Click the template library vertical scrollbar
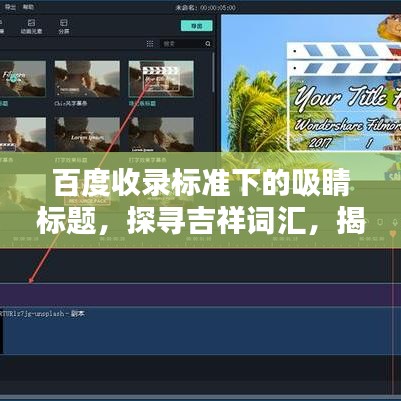Viewport: 401px width, 401px height. (214, 72)
